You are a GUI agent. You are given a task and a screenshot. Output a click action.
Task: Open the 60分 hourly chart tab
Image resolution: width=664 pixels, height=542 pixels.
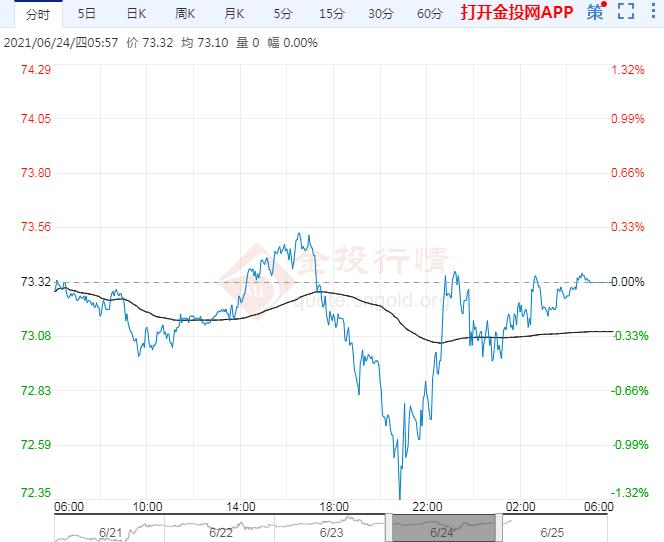[x=429, y=14]
